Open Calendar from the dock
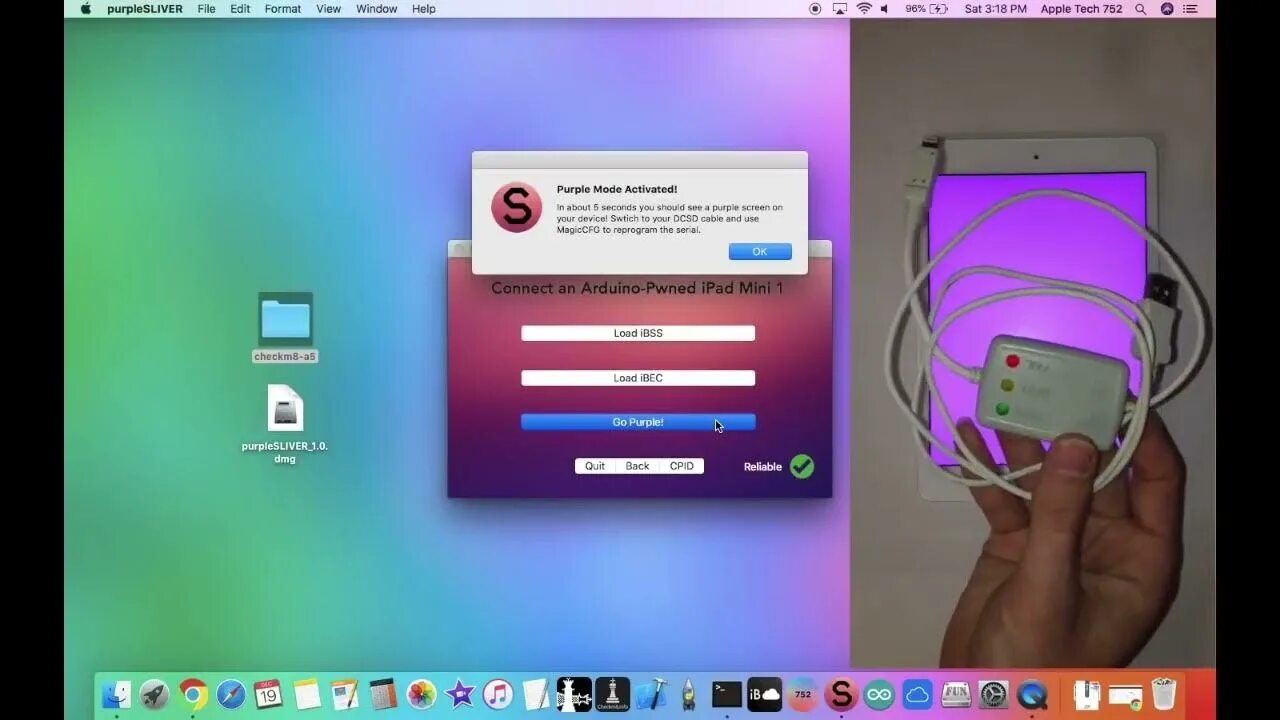 (x=269, y=693)
